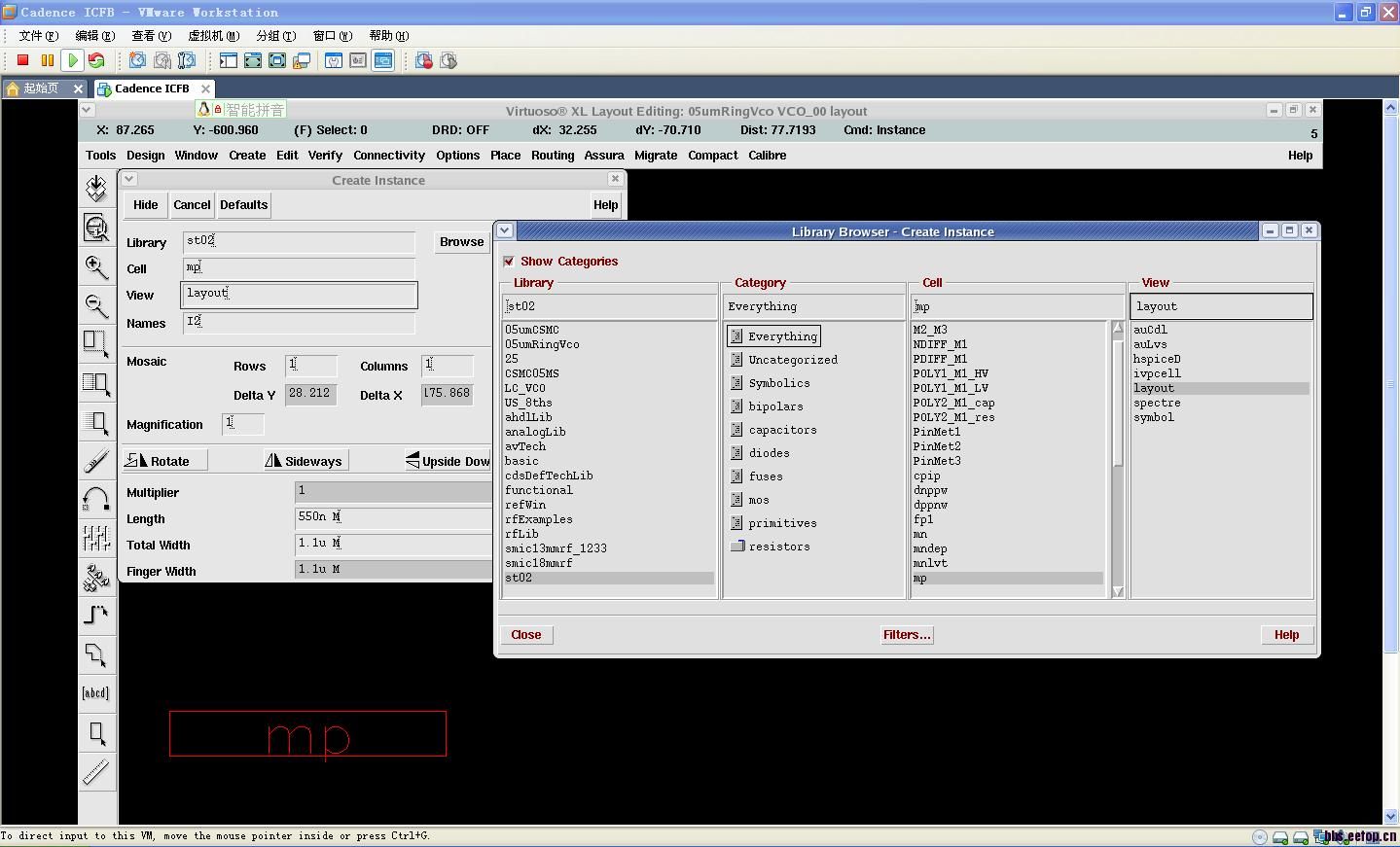Click the Undo arc icon in left toolbar
Viewport: 1400px width, 847px height.
[x=96, y=500]
